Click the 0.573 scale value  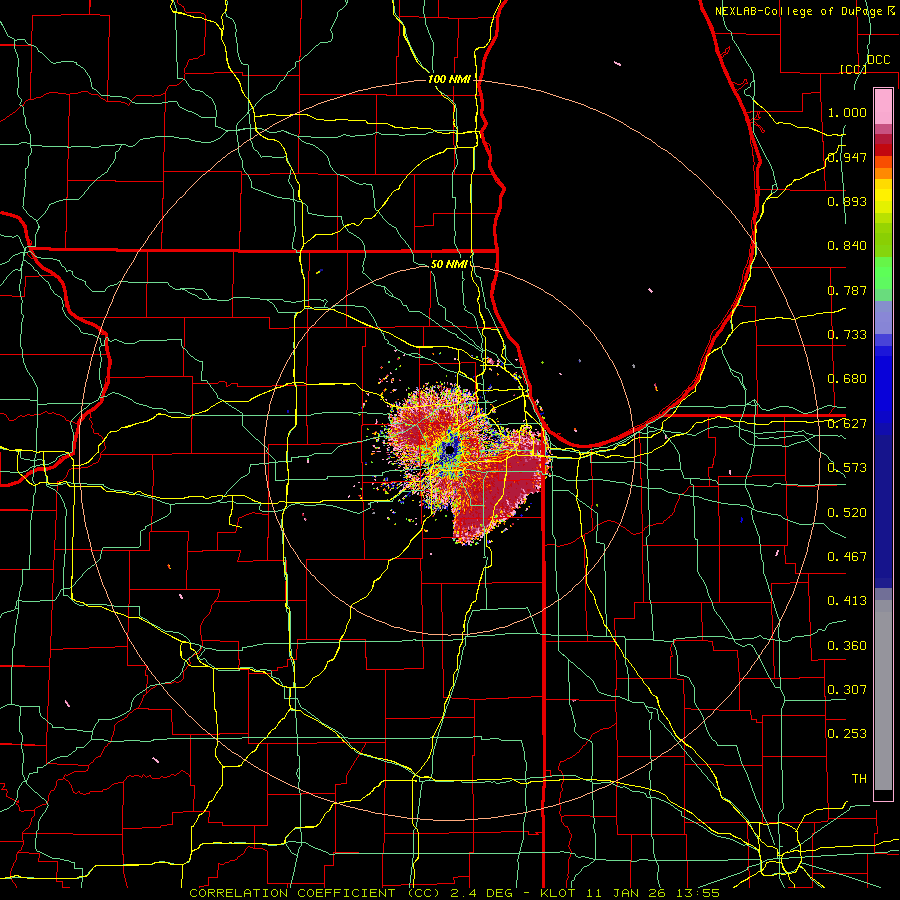[x=847, y=468]
